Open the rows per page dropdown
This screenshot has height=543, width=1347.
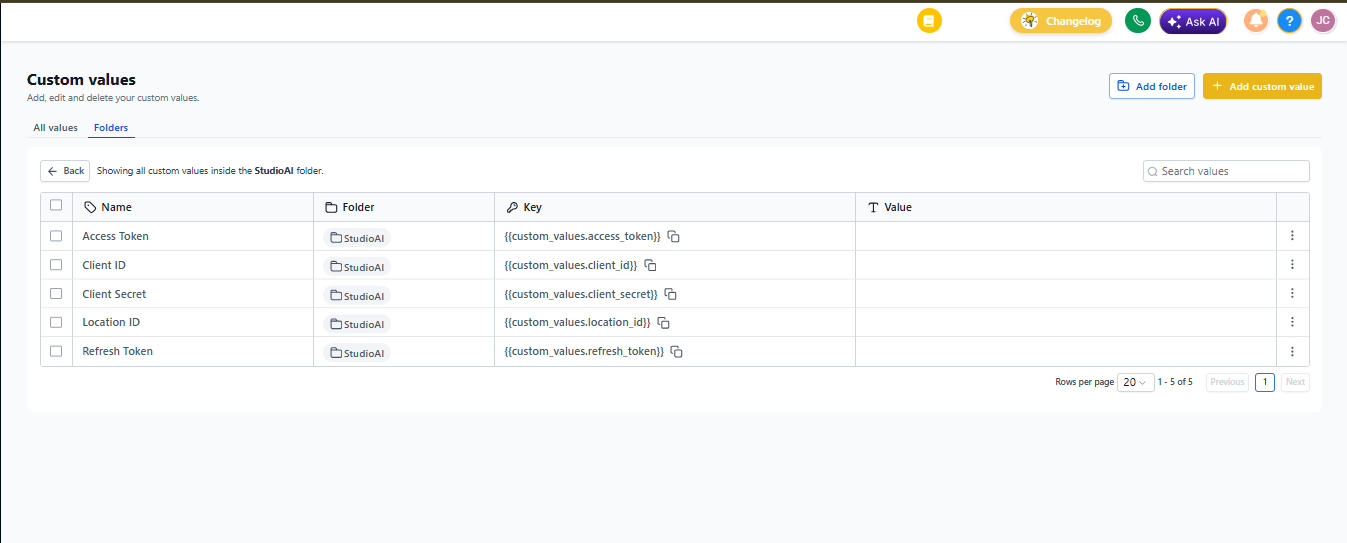1135,382
